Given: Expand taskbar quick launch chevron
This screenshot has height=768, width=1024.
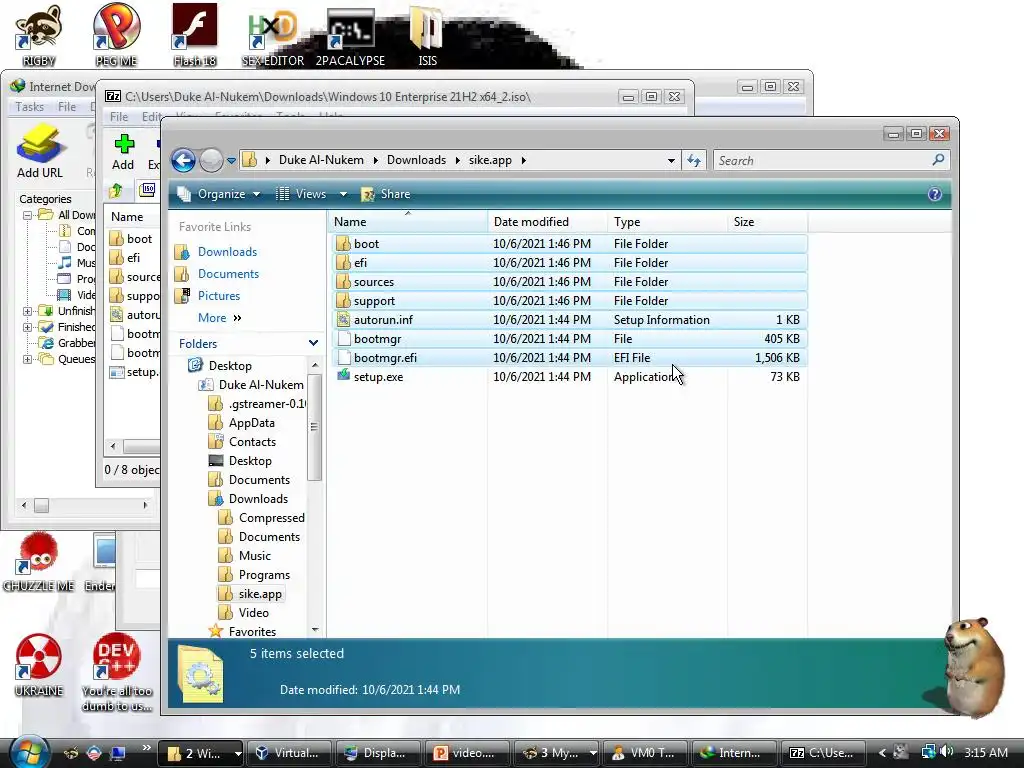Looking at the screenshot, I should point(146,747).
